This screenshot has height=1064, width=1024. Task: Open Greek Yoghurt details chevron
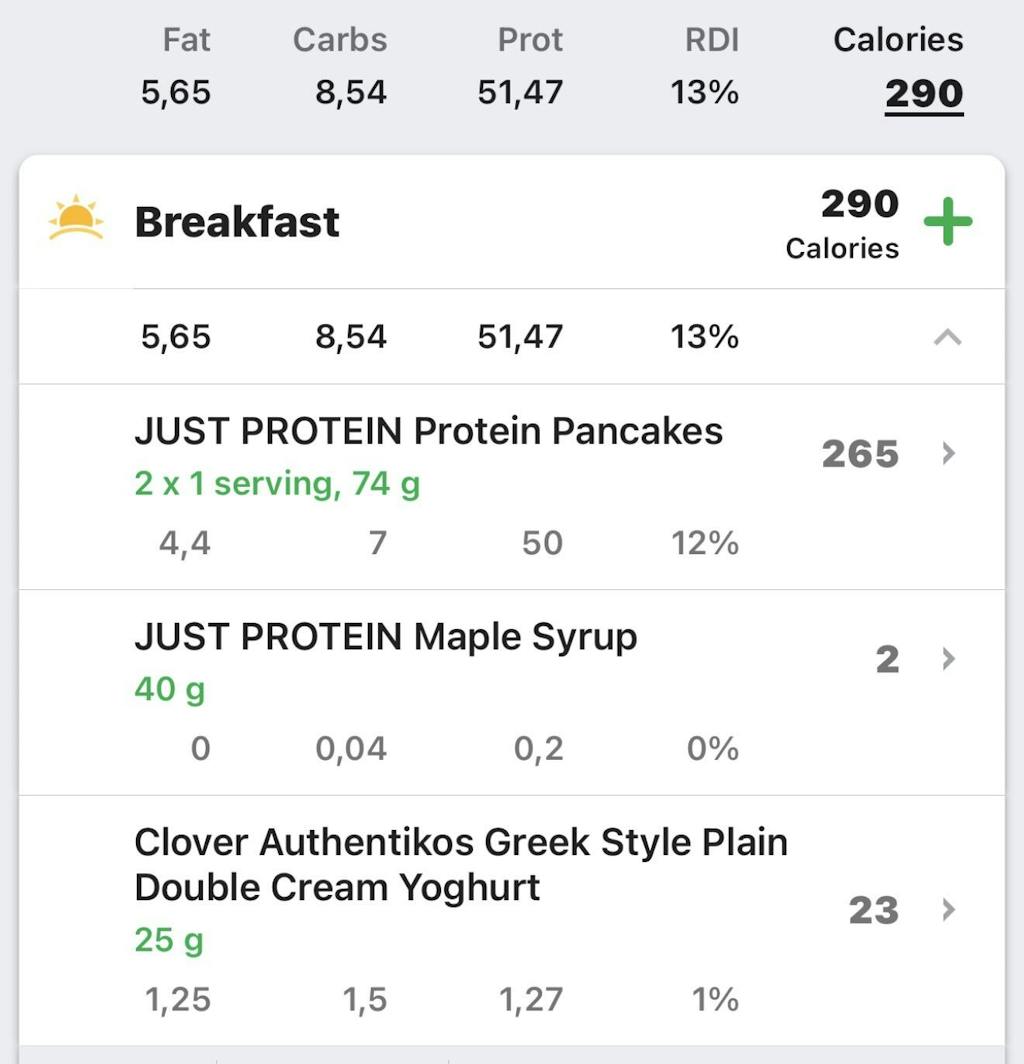(949, 910)
